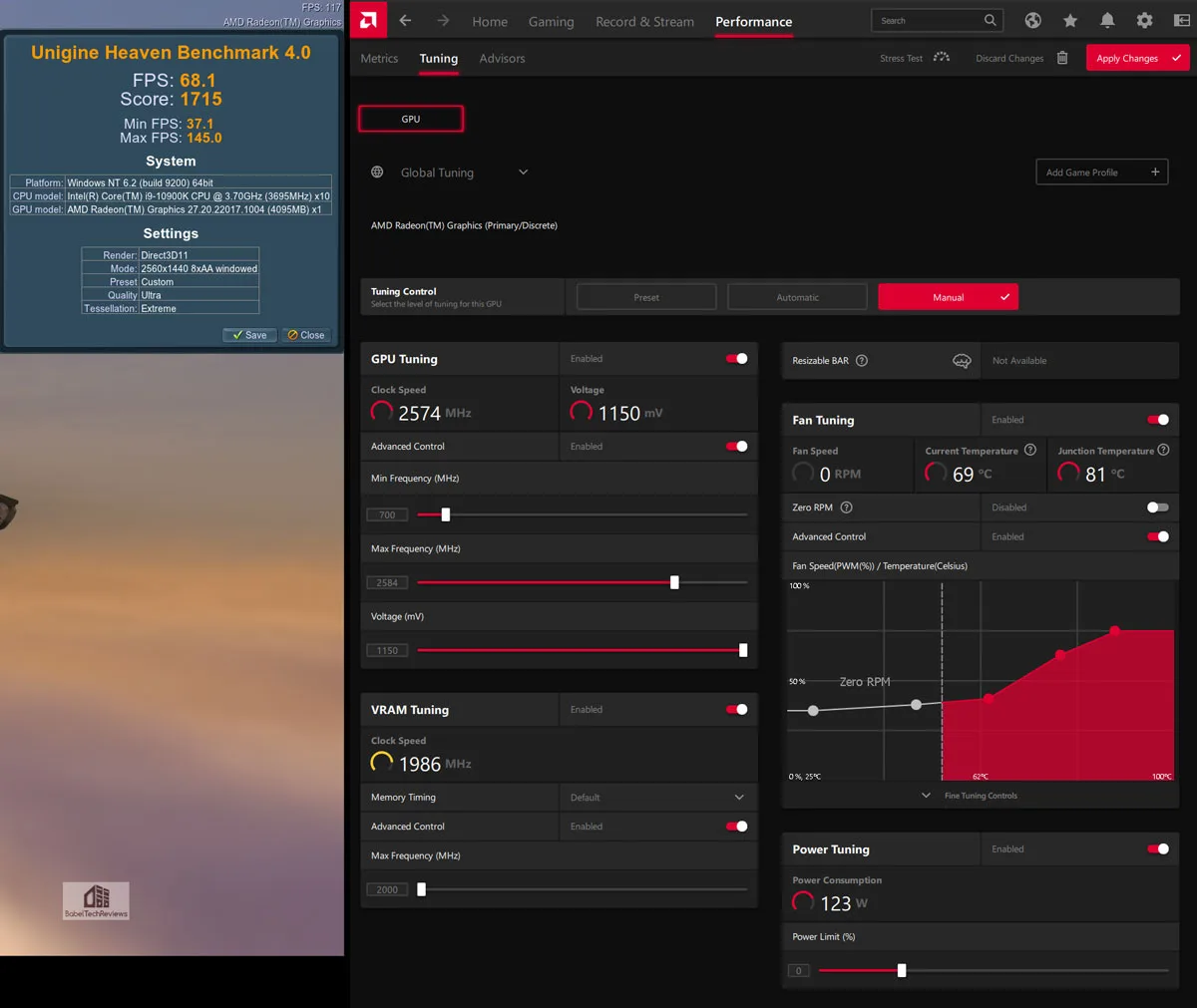The width and height of the screenshot is (1197, 1008).
Task: Select Preset tuning control
Action: [x=646, y=297]
